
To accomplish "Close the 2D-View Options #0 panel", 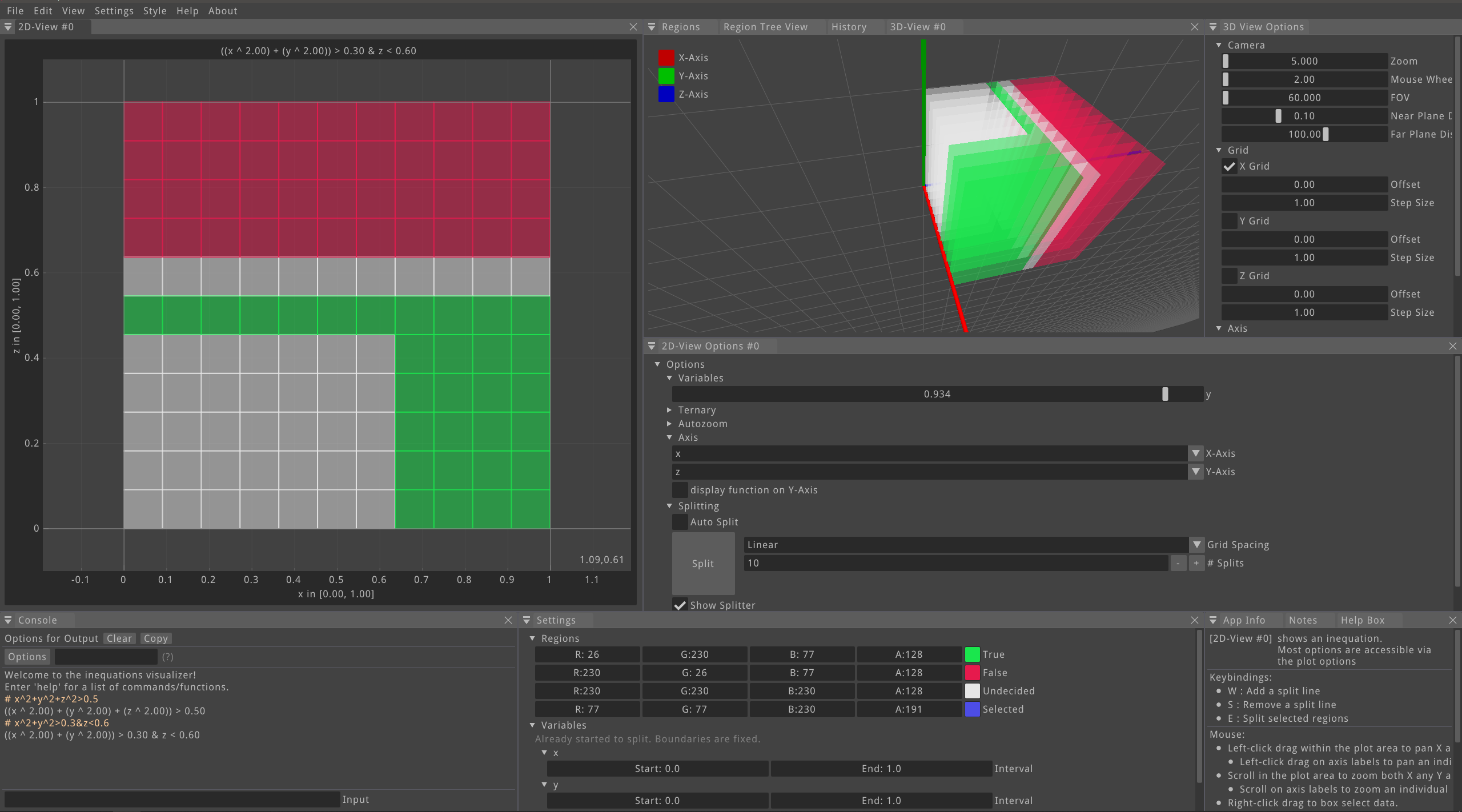I will (x=1453, y=346).
